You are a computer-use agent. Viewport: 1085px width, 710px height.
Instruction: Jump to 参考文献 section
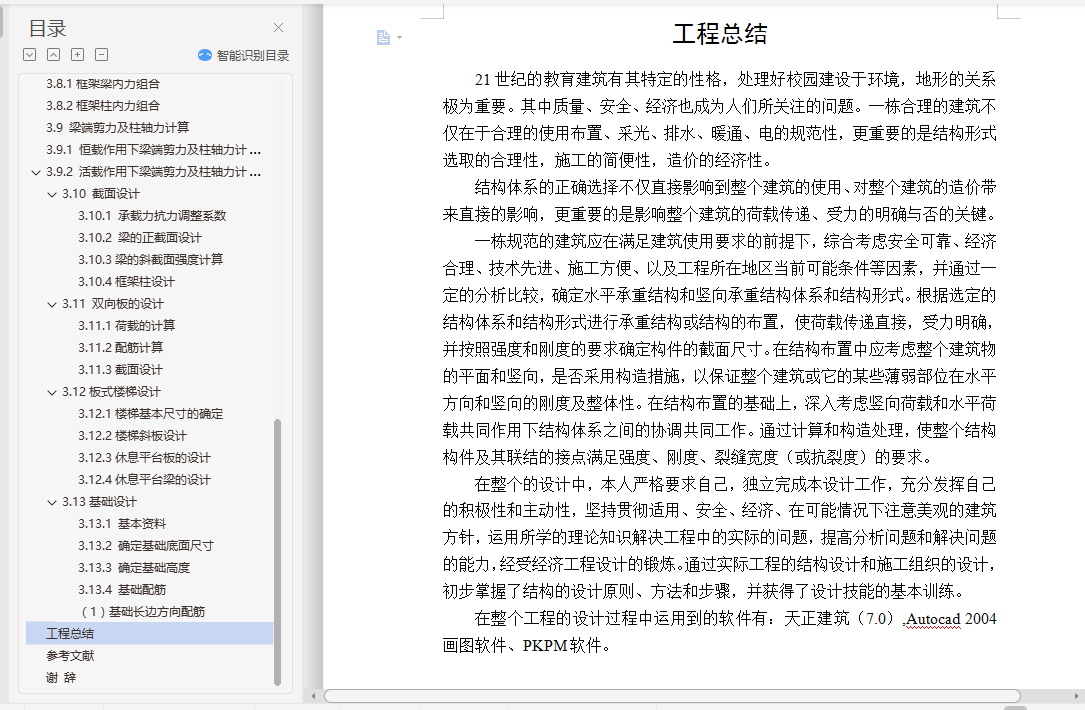pyautogui.click(x=70, y=656)
